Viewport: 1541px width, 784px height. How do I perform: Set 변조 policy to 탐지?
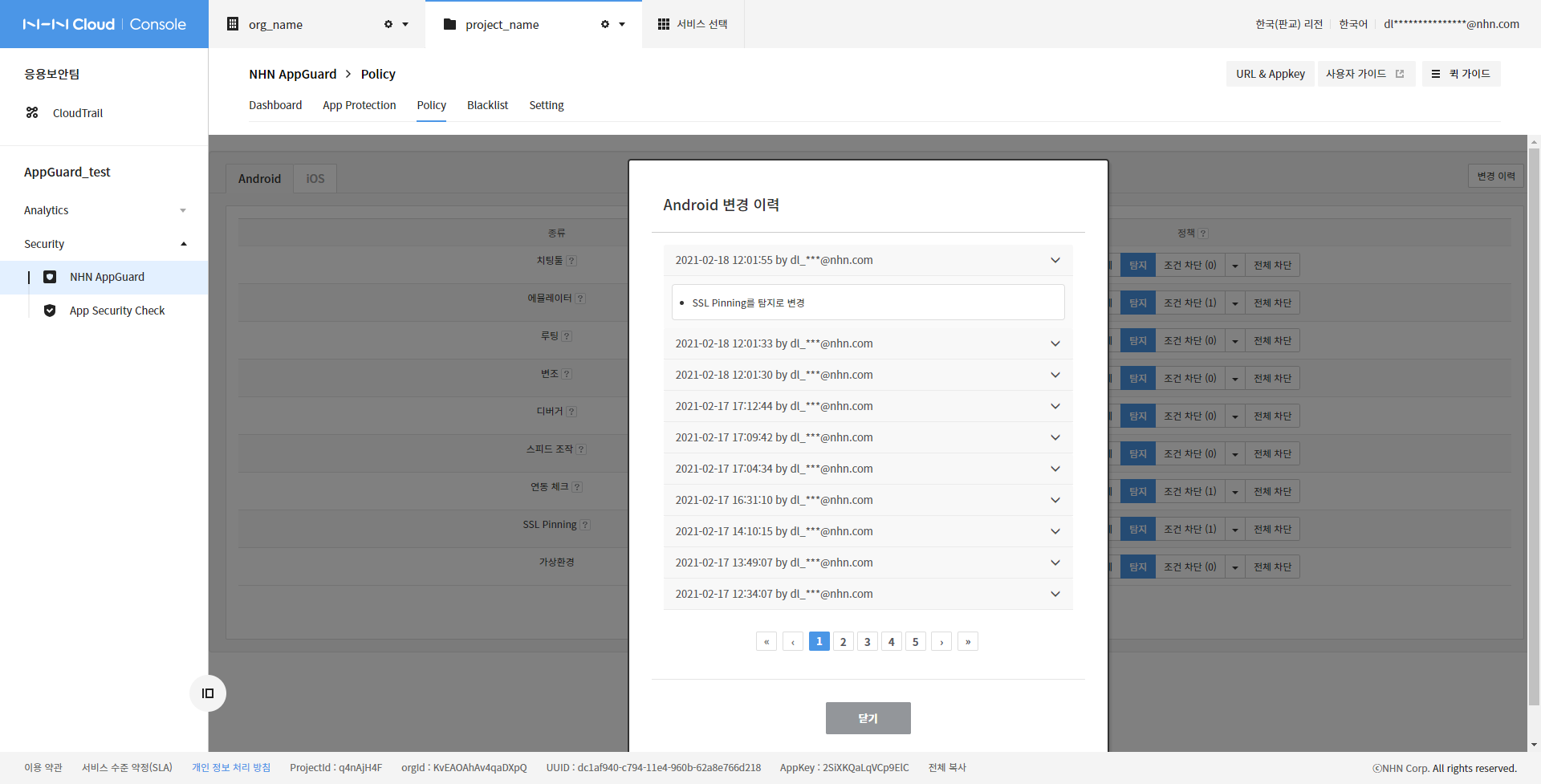(x=1138, y=379)
